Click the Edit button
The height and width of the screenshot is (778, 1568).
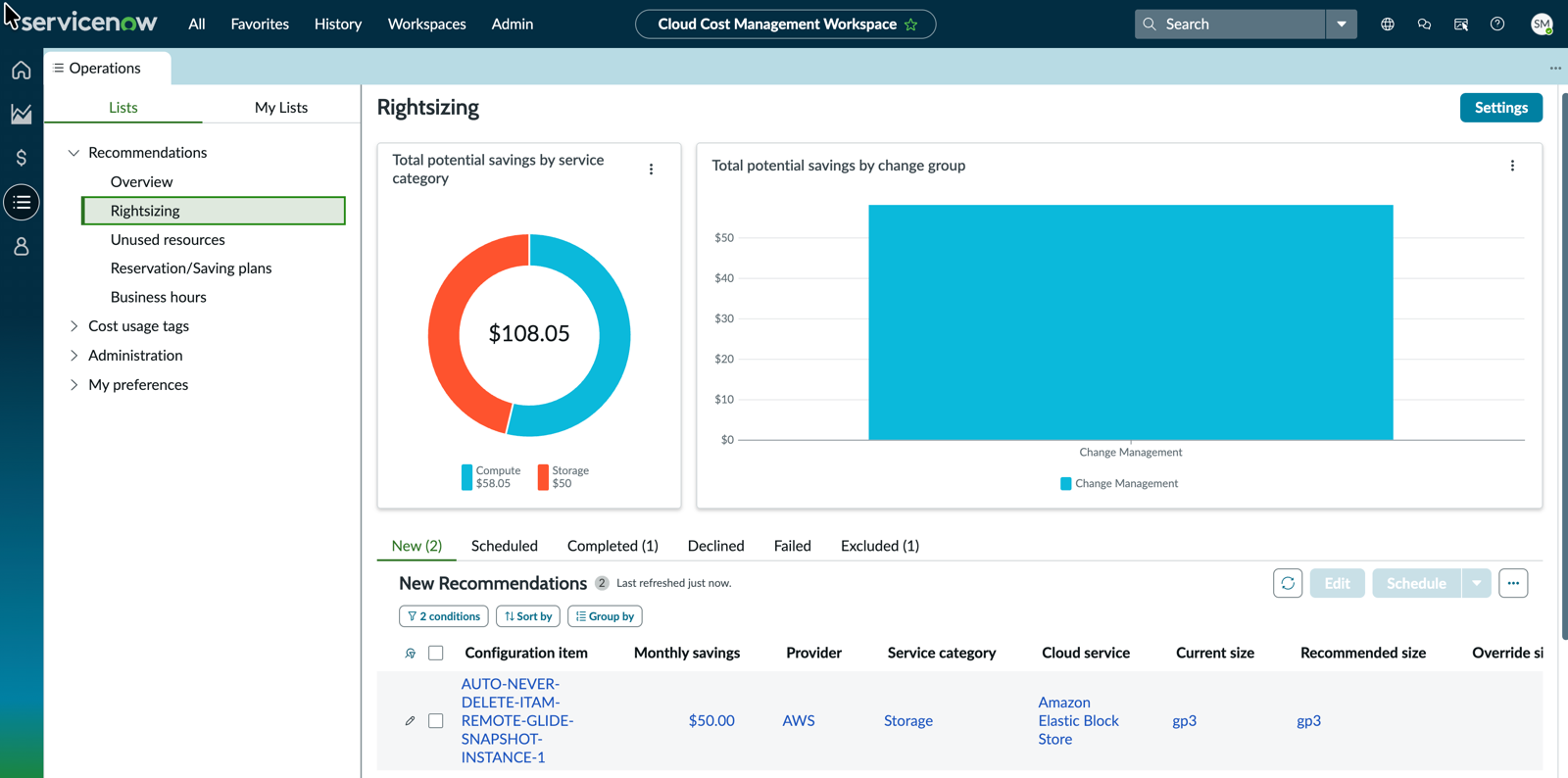(x=1337, y=583)
